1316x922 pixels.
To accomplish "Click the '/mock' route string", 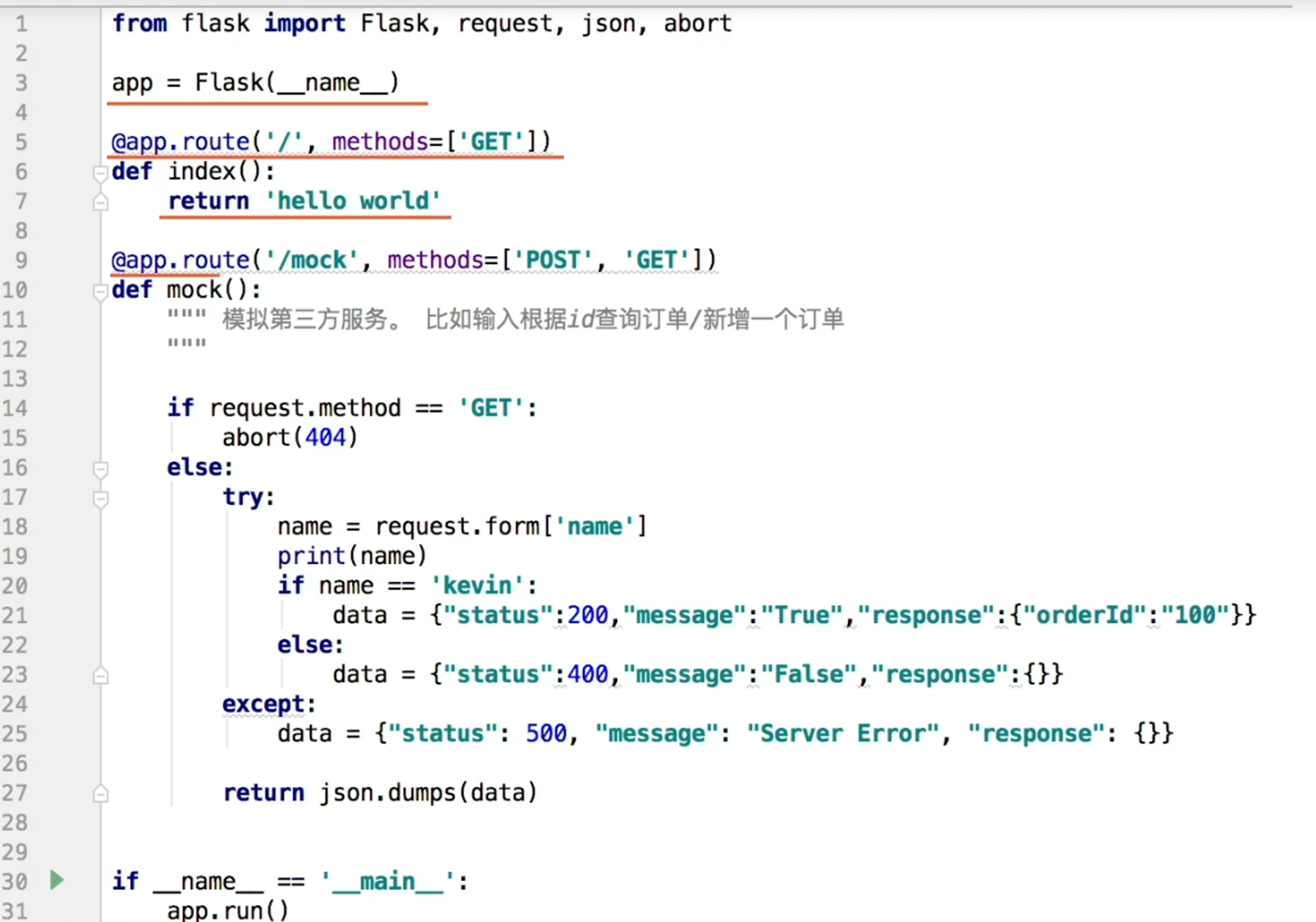I will coord(312,261).
